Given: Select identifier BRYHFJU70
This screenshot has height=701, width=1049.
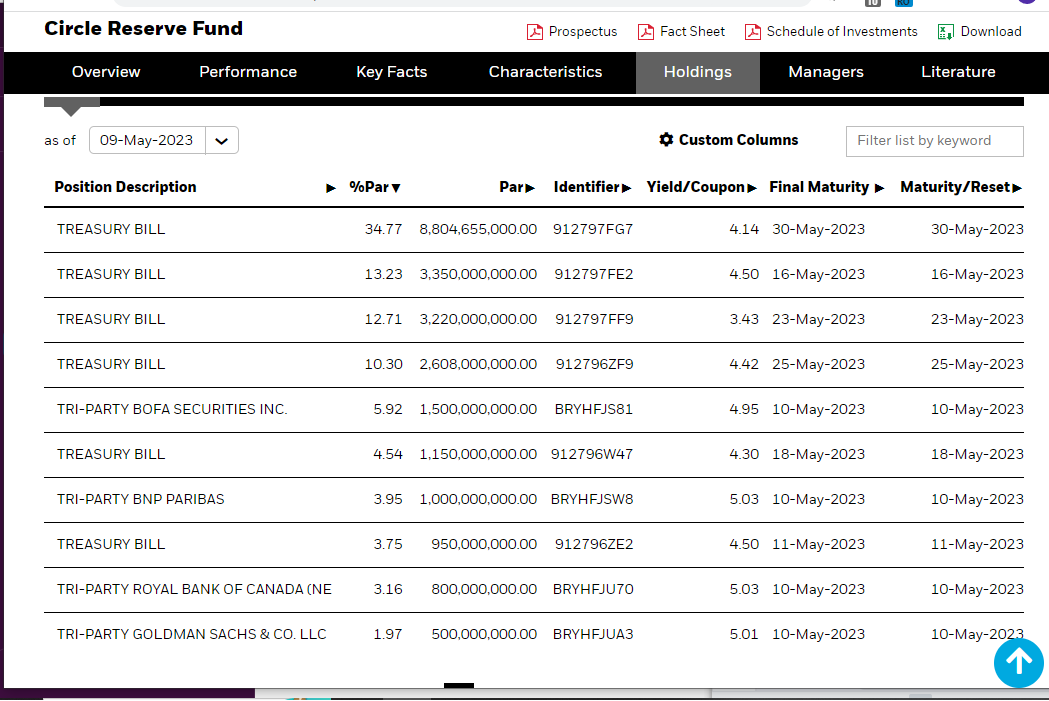Looking at the screenshot, I should coord(593,589).
